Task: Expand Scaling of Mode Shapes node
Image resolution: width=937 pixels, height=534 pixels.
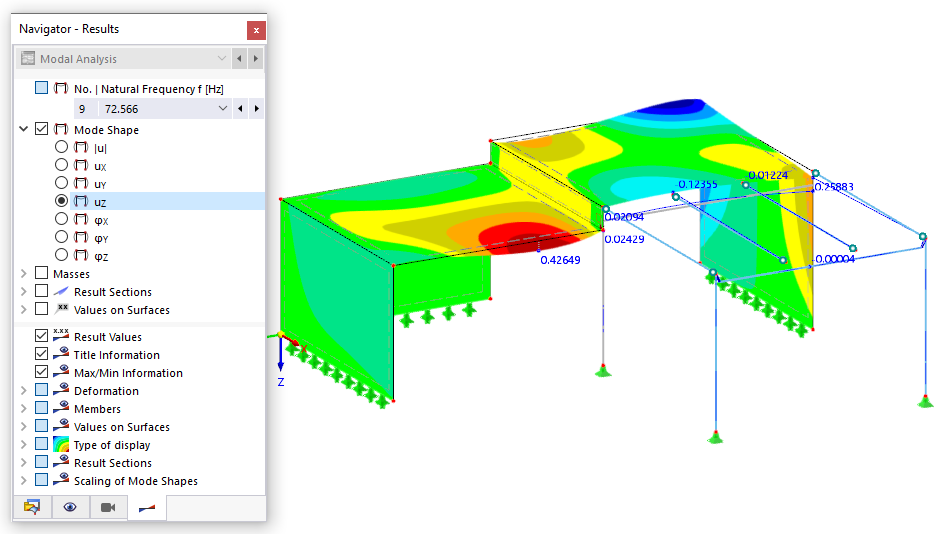Action: pyautogui.click(x=24, y=480)
